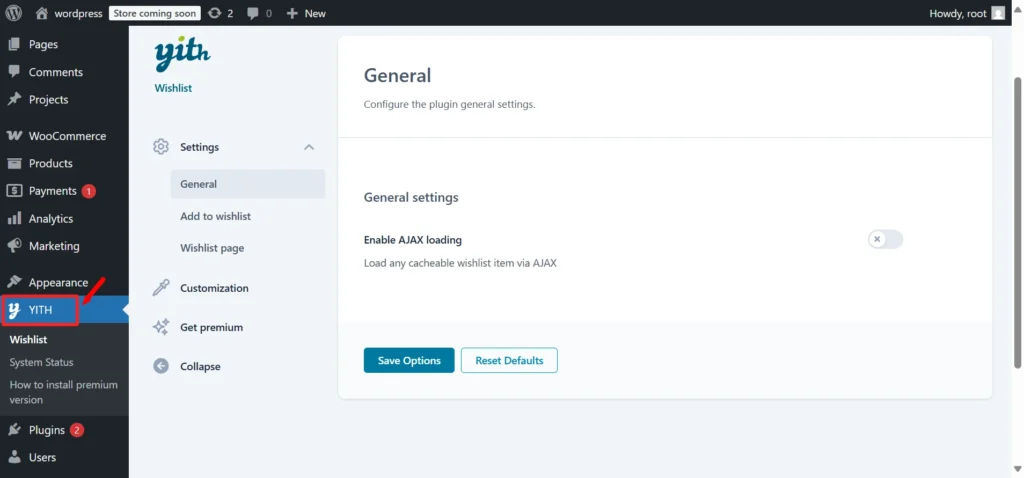This screenshot has width=1024, height=478.
Task: Open the comments bubble icon in admin bar
Action: click(253, 14)
